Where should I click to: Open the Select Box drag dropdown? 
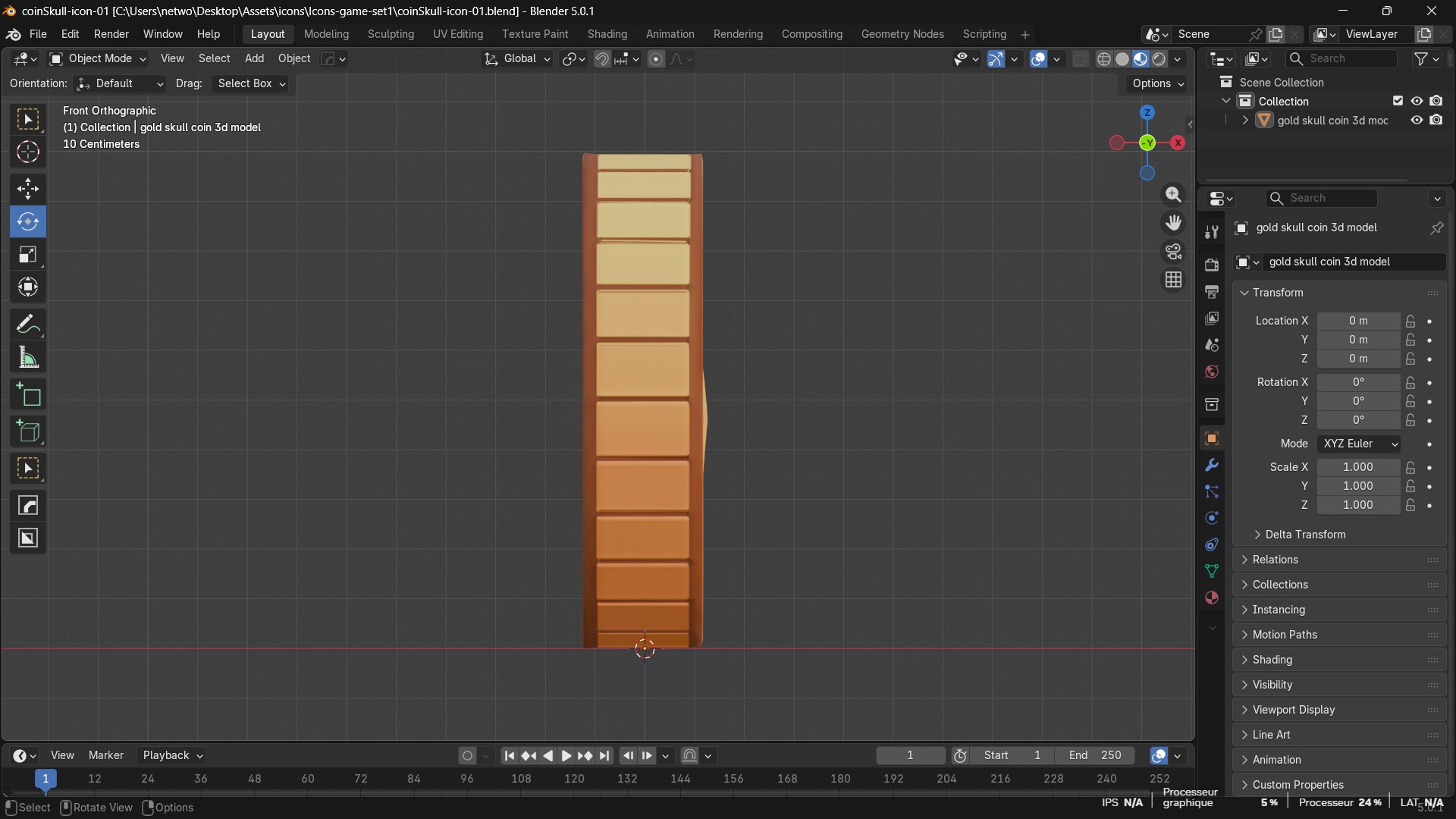click(x=250, y=83)
